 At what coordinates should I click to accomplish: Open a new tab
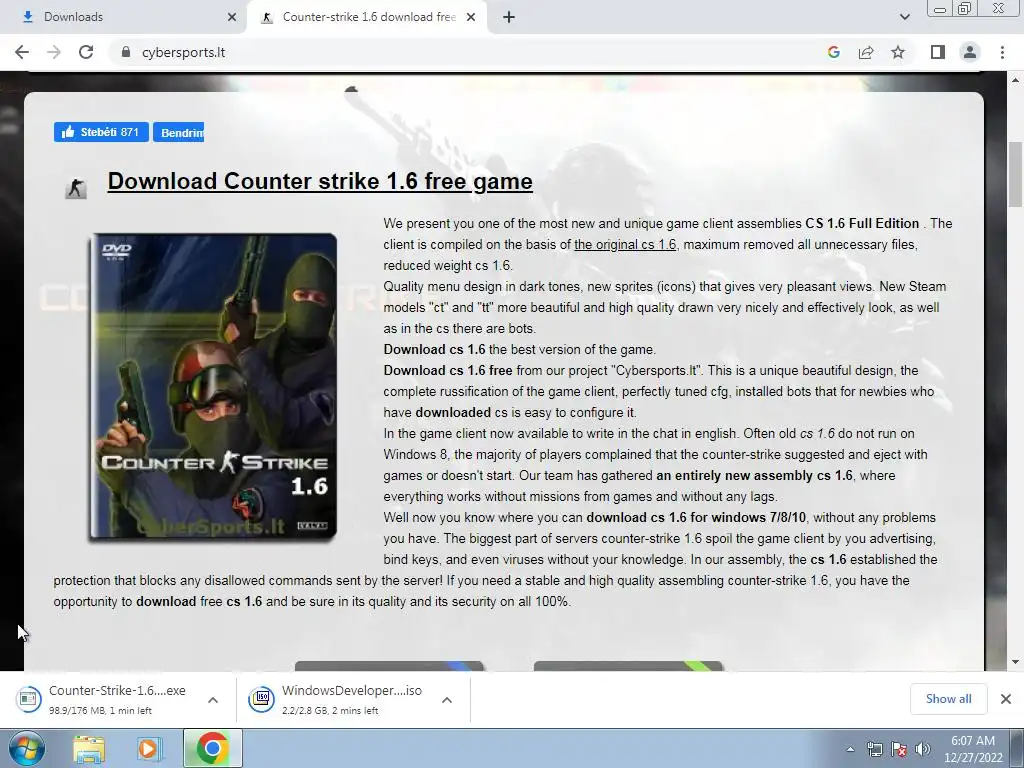509,17
